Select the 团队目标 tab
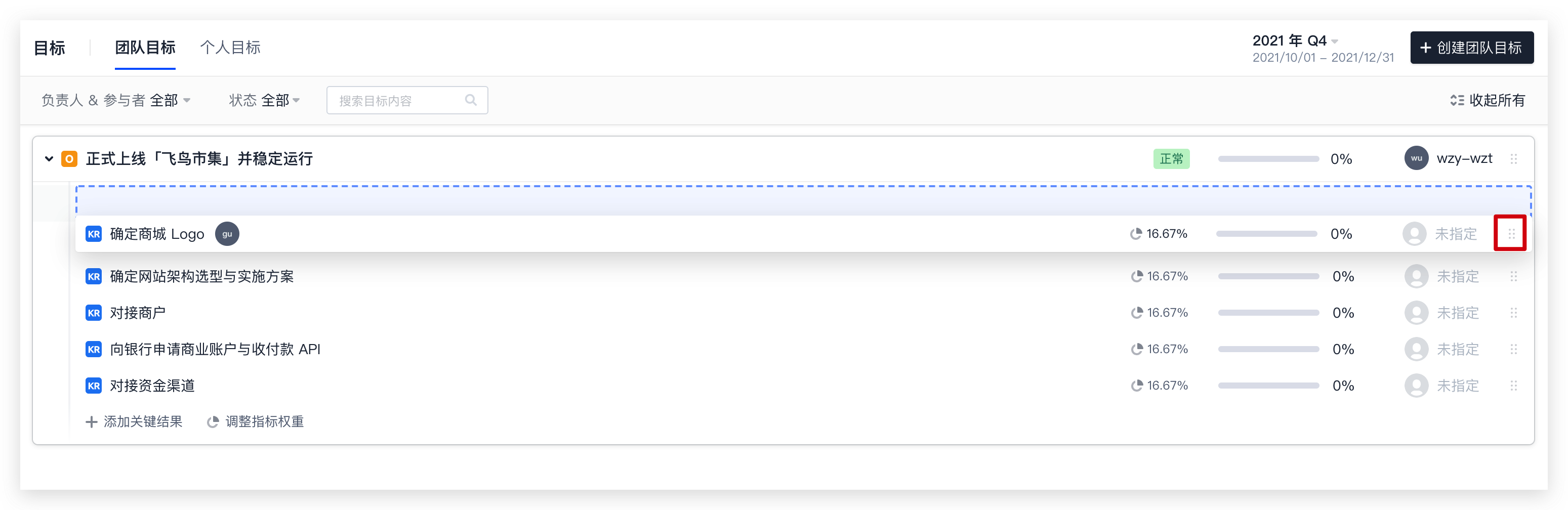The width and height of the screenshot is (1568, 510). point(145,48)
